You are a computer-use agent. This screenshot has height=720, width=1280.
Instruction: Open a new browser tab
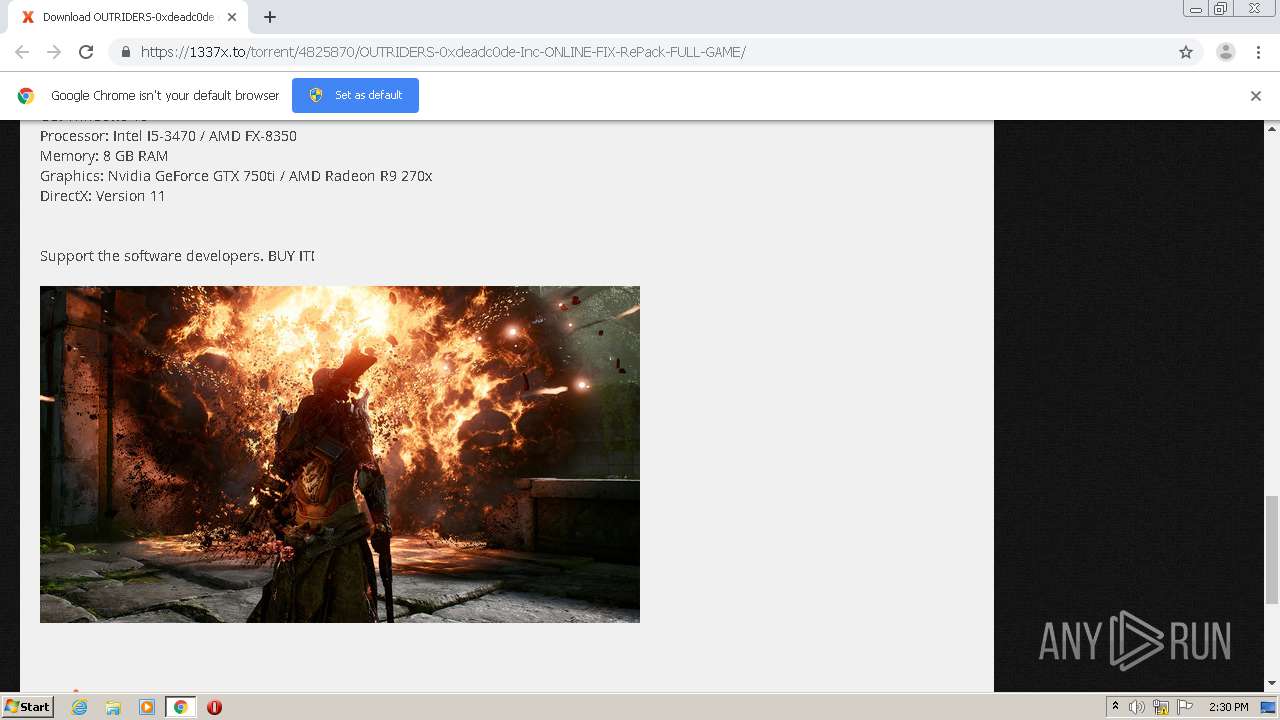(270, 17)
